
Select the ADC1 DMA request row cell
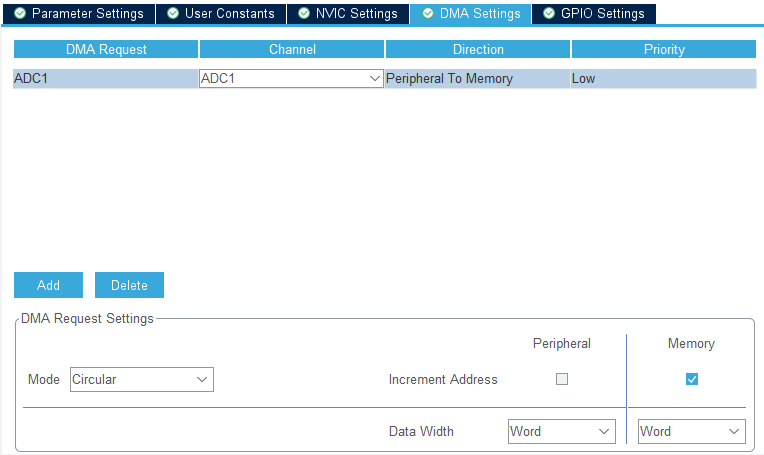pyautogui.click(x=106, y=78)
